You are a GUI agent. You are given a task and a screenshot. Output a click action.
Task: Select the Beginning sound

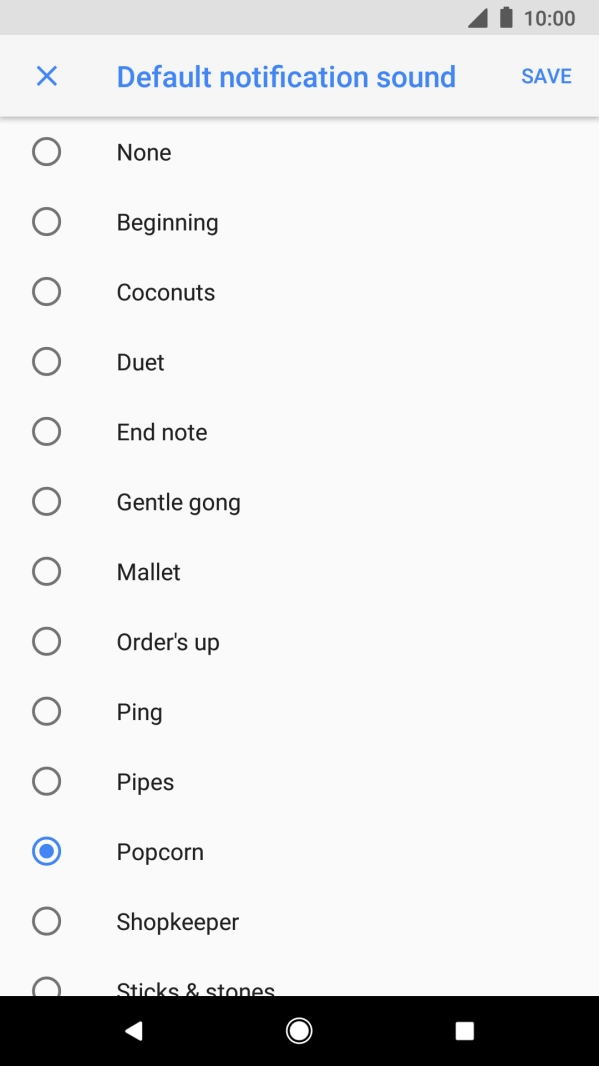(46, 222)
